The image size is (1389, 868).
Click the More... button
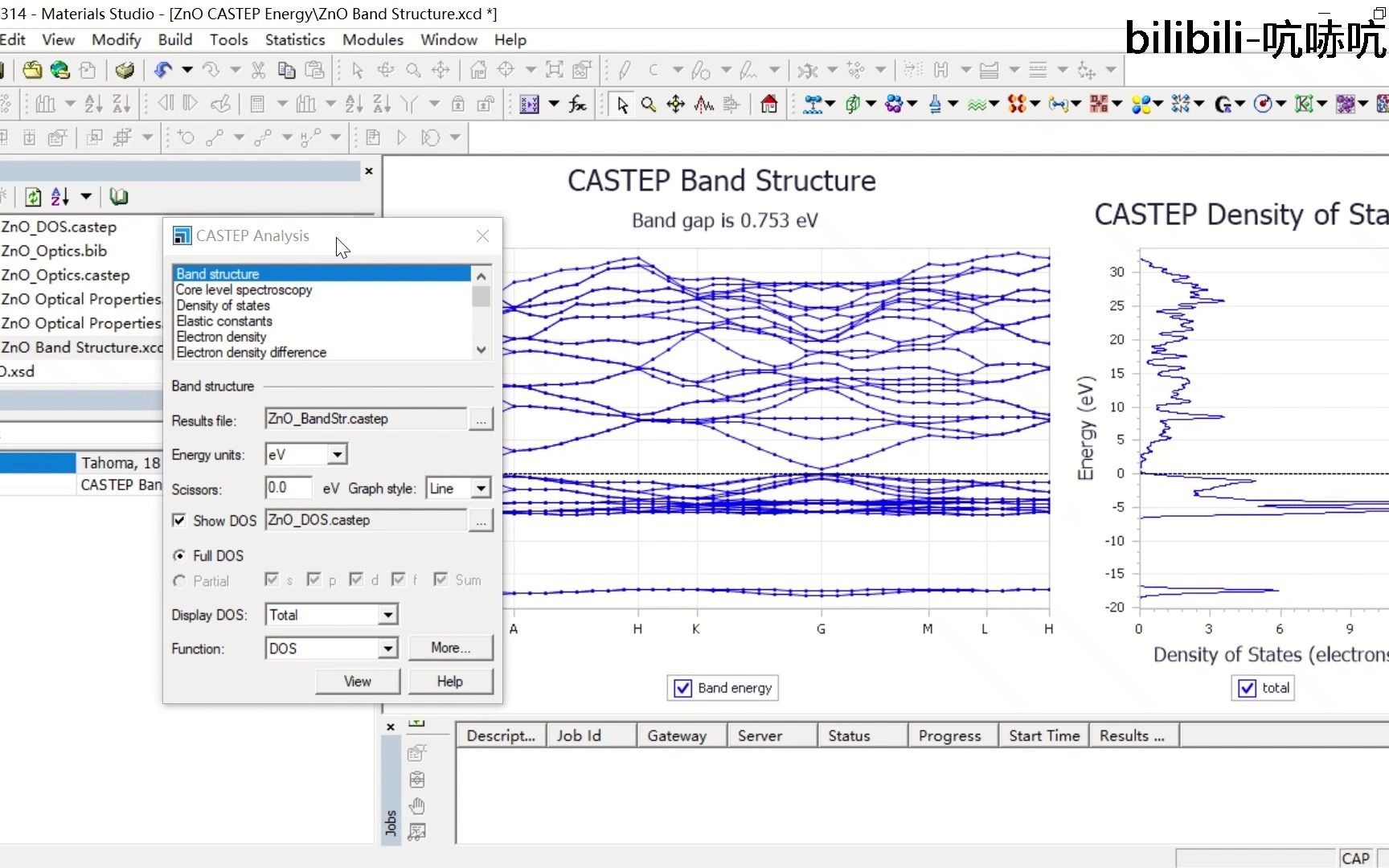tap(450, 648)
